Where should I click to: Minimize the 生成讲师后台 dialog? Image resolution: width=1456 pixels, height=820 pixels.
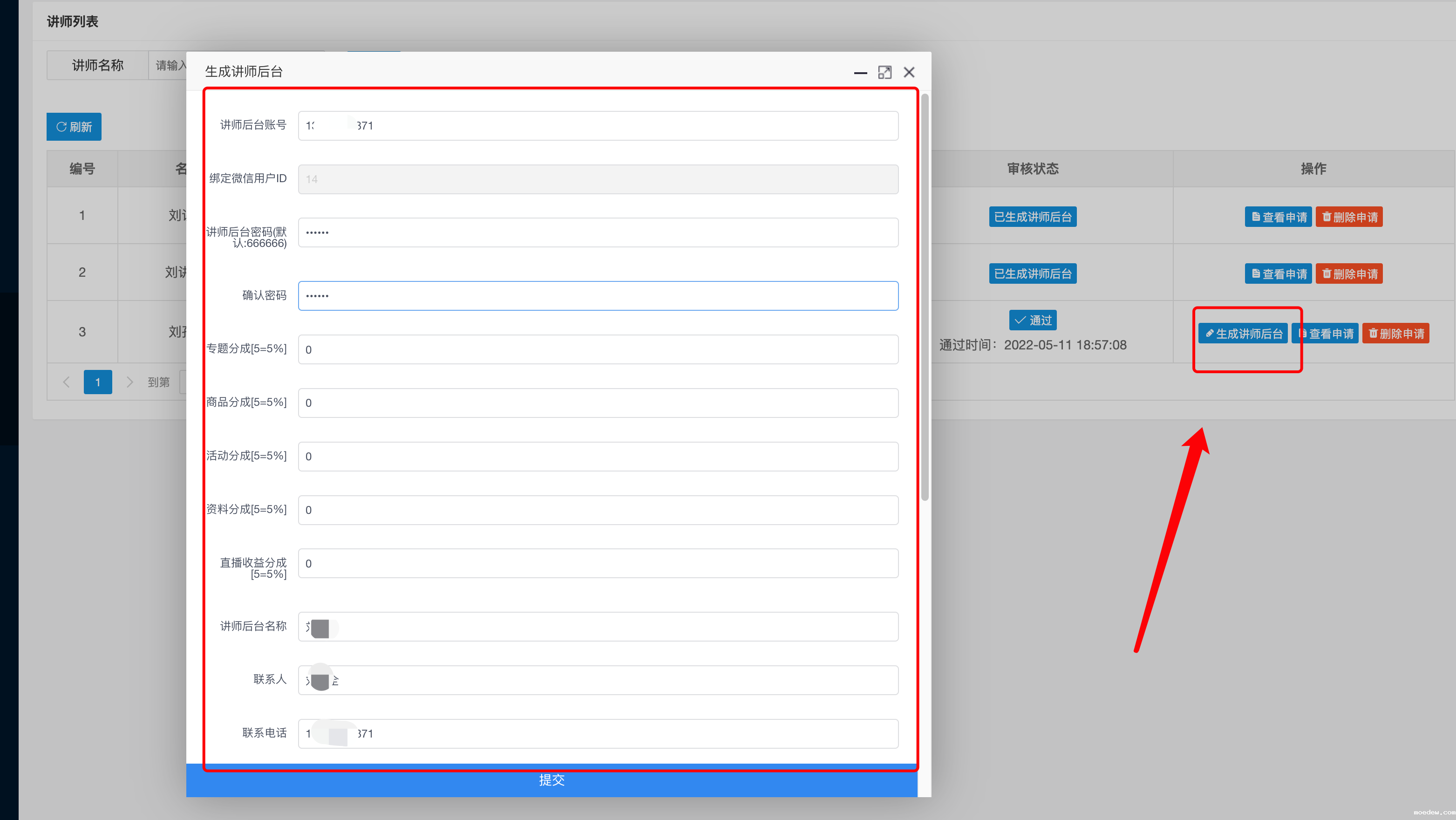point(860,72)
